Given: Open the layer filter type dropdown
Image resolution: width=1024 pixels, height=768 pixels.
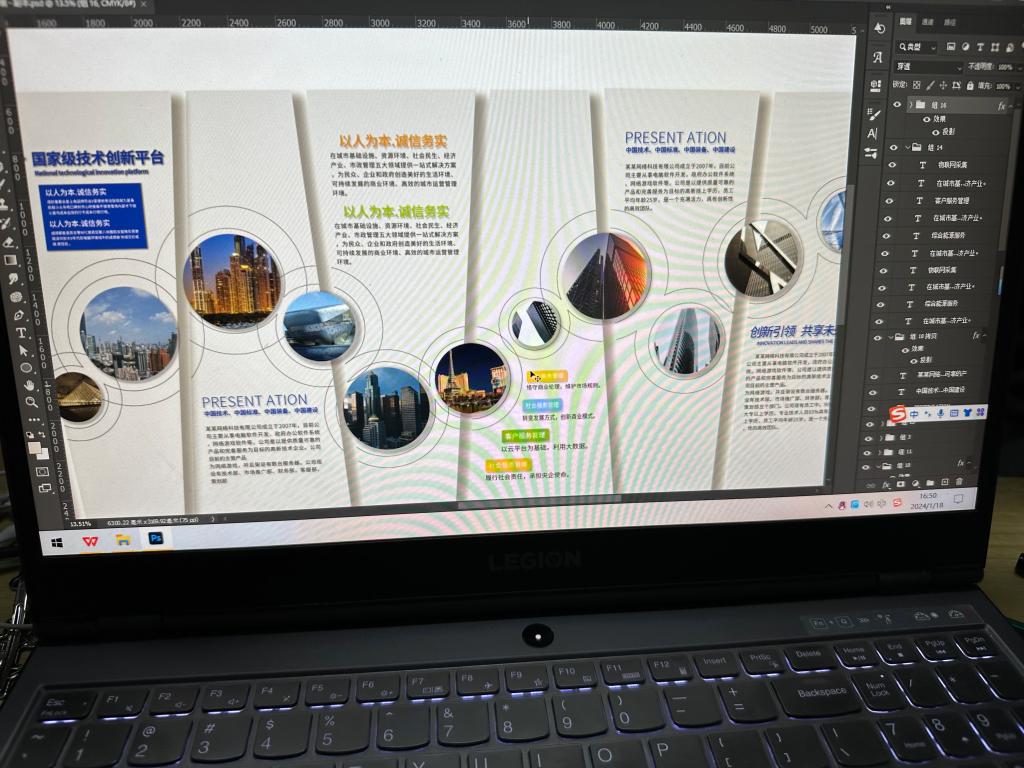Looking at the screenshot, I should [918, 47].
